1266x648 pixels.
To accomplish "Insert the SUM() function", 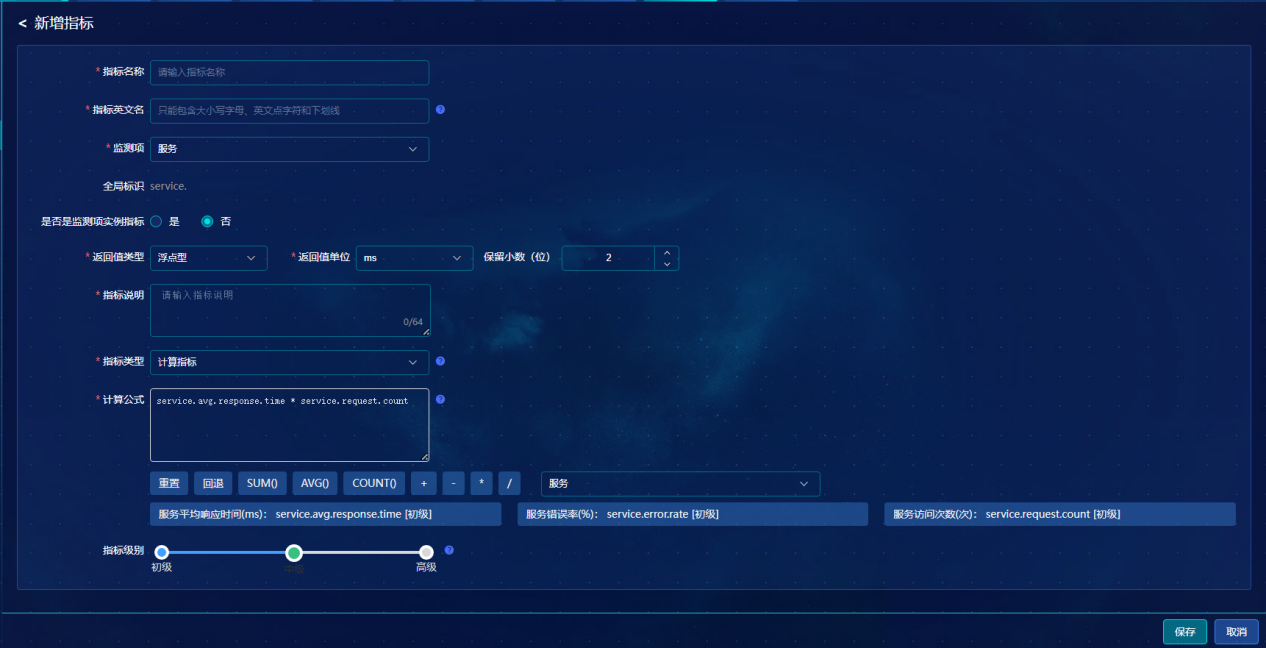I will point(262,484).
